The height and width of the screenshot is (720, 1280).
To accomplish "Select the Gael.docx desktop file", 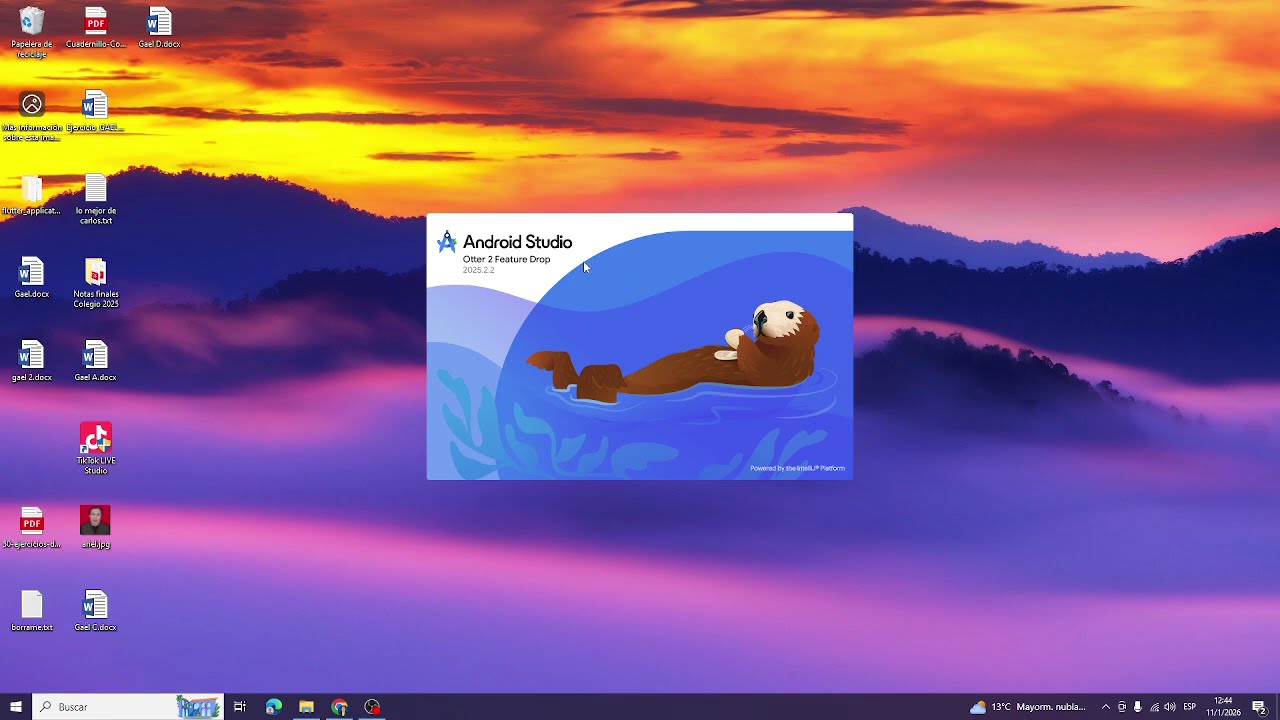I will pos(32,278).
